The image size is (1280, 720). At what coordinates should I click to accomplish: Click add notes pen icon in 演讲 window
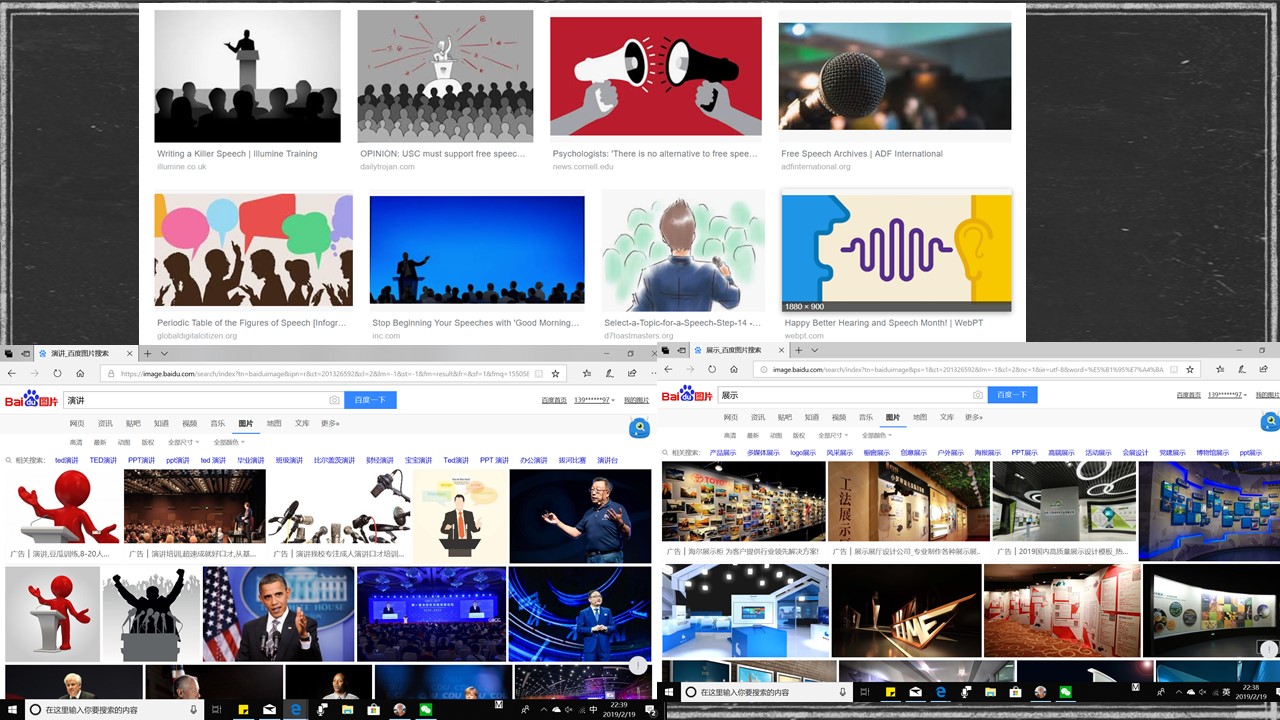click(x=609, y=373)
